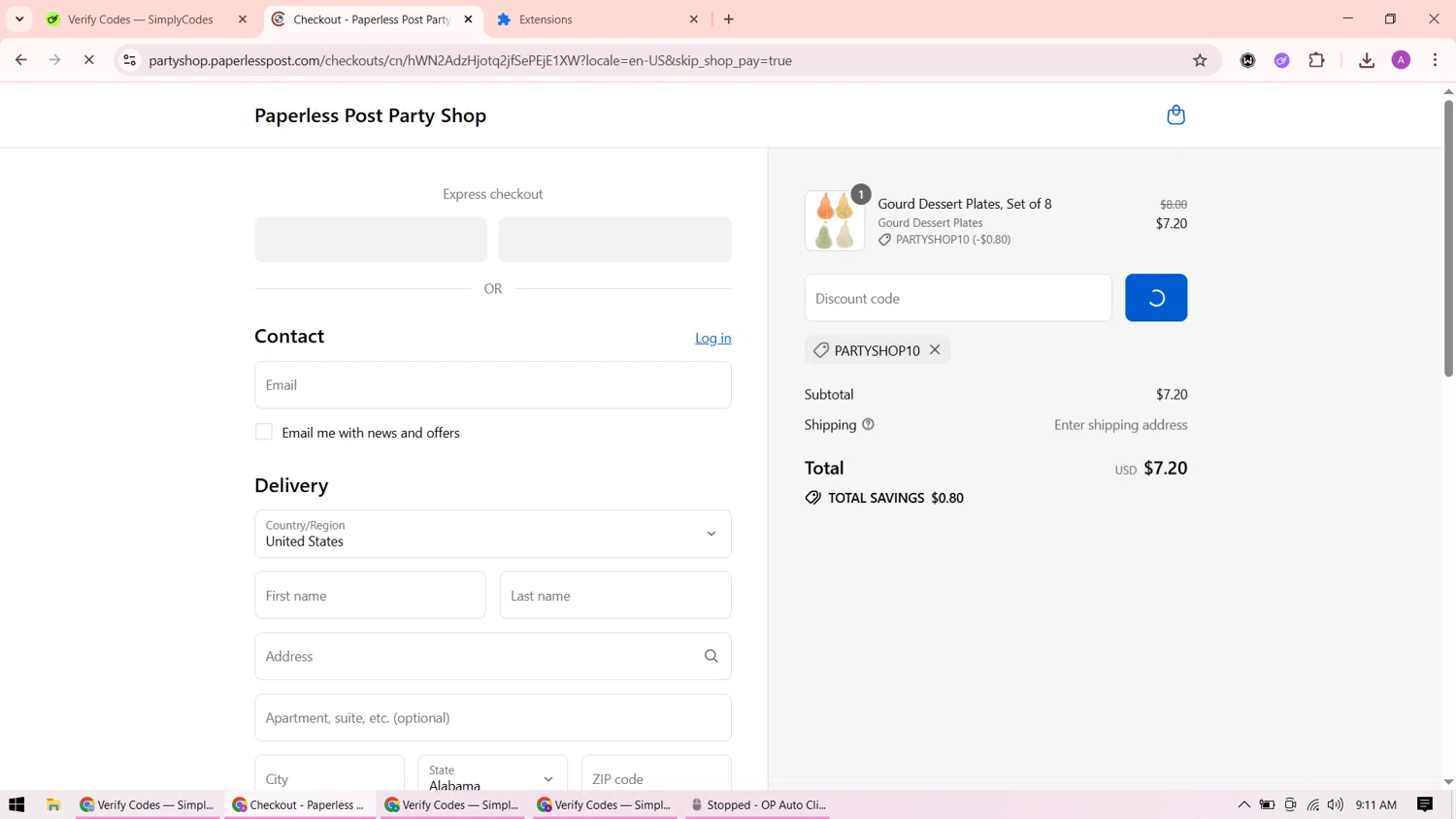Screen dimensions: 1456x819
Task: Click the Log in link
Action: pos(712,339)
